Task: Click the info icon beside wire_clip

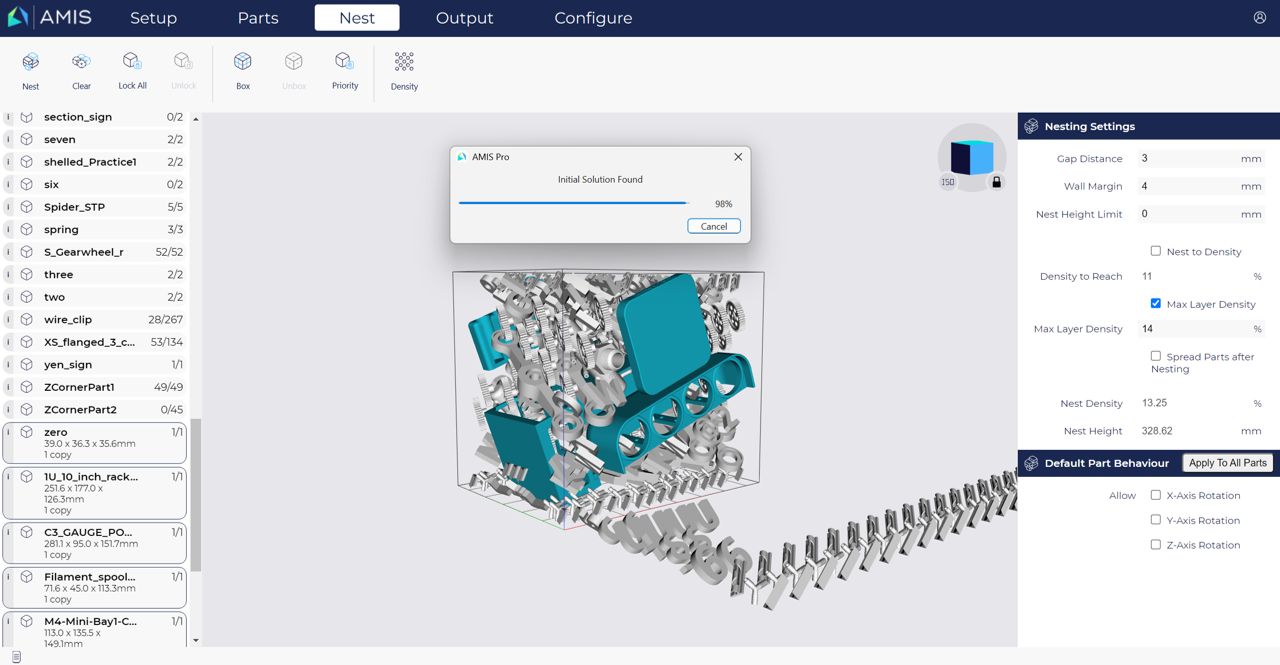Action: click(x=9, y=319)
